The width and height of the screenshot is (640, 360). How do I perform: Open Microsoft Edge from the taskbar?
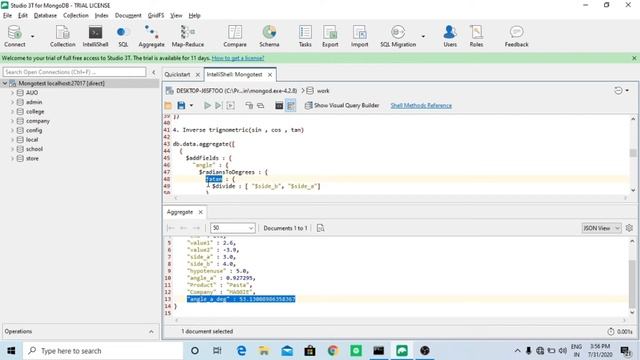241,351
